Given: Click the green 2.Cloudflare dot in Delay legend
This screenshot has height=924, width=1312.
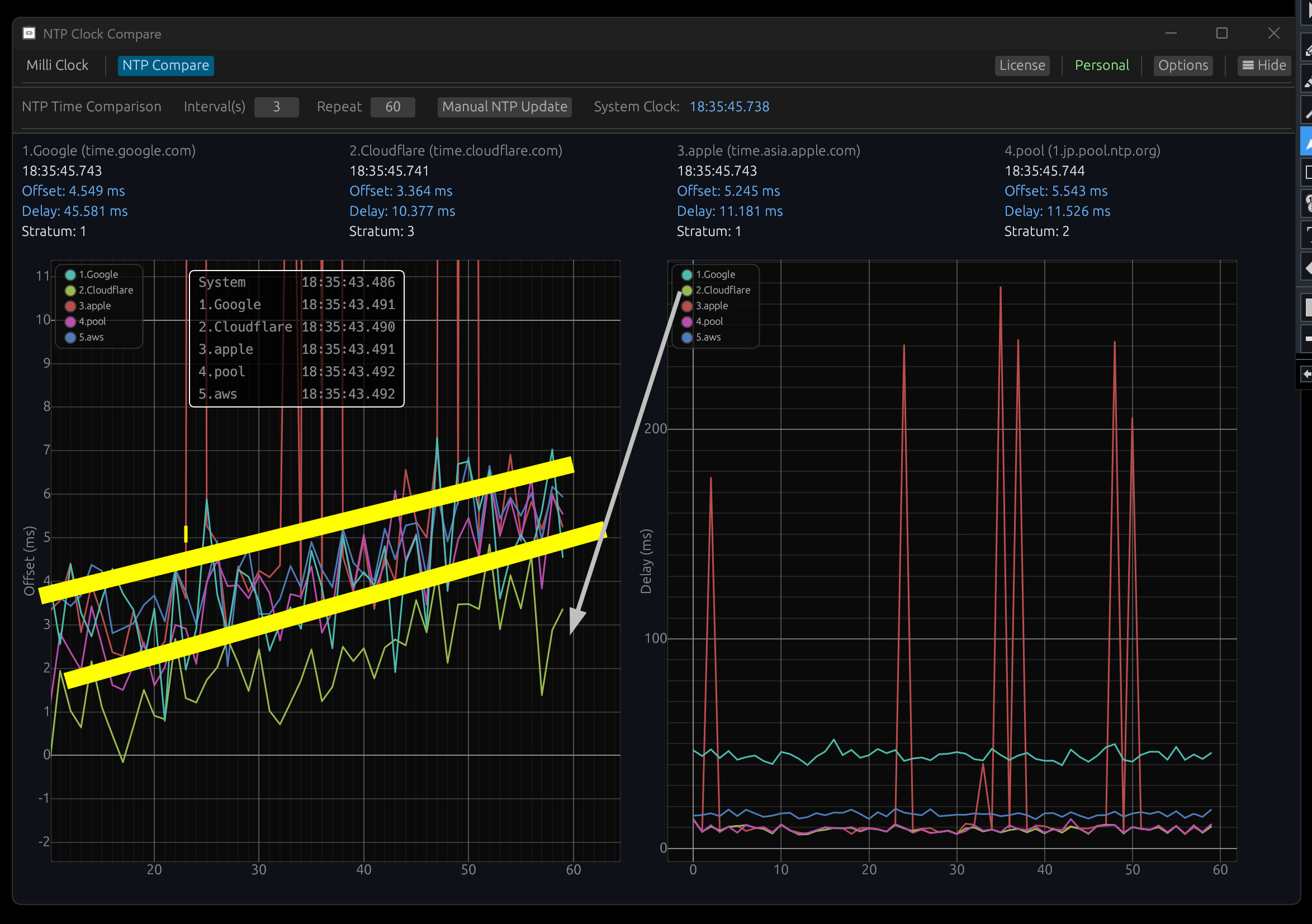Looking at the screenshot, I should [x=687, y=290].
